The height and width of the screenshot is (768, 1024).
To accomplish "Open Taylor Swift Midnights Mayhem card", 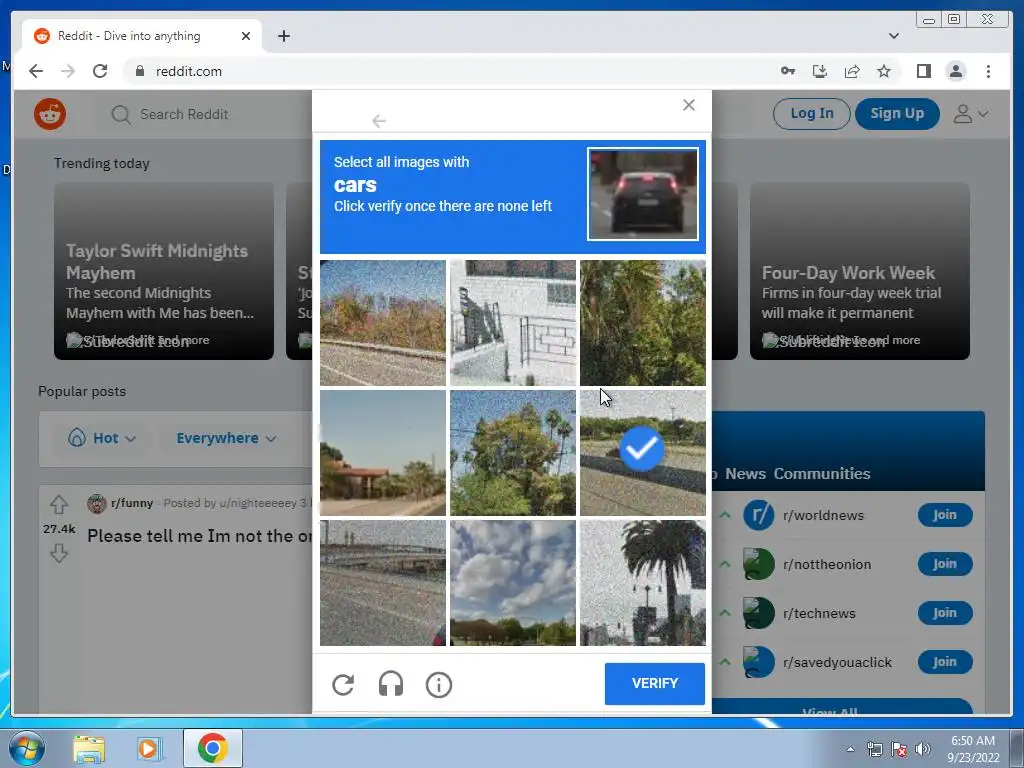I will click(164, 271).
